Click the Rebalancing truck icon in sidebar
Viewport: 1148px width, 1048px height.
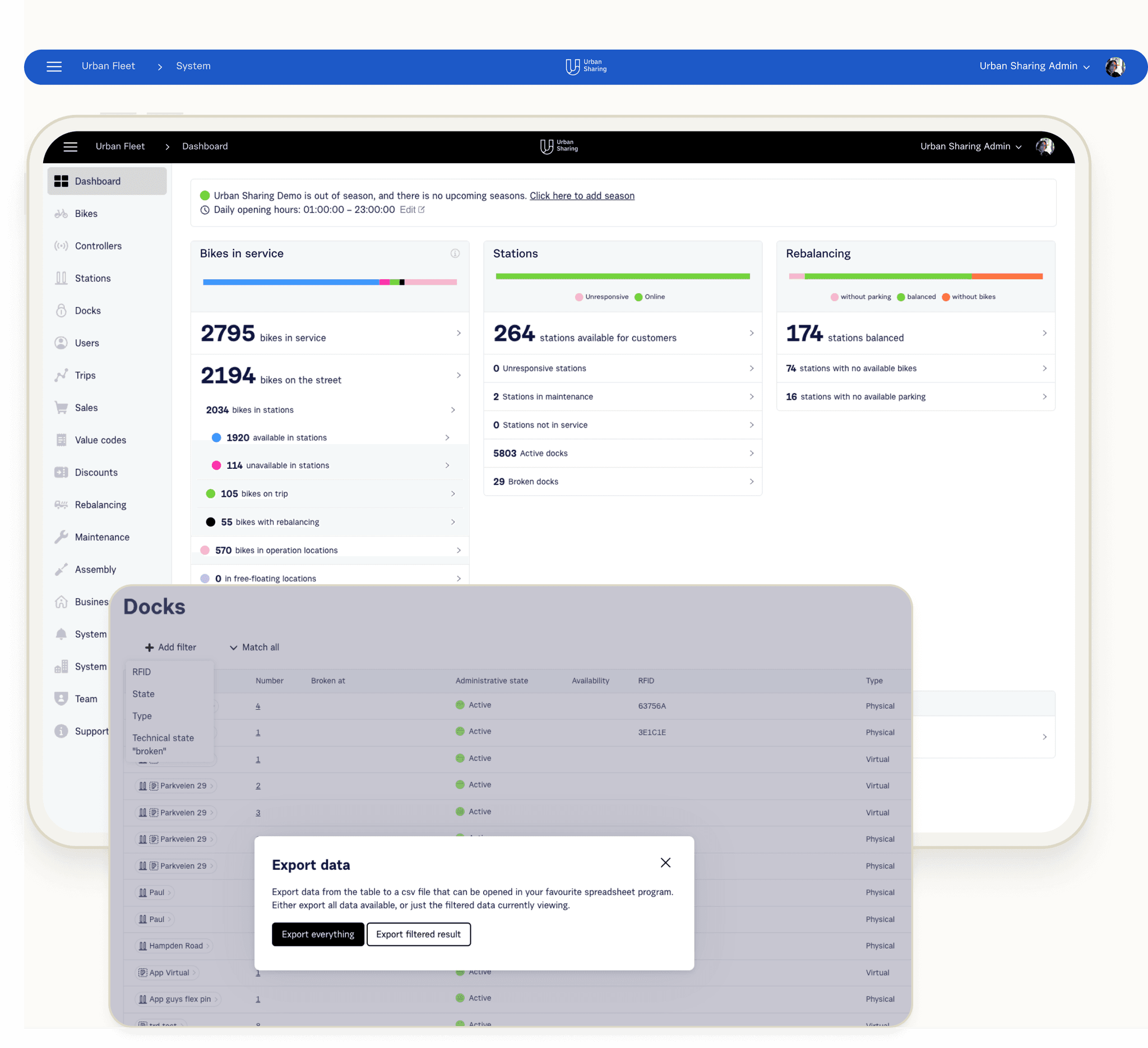[61, 505]
